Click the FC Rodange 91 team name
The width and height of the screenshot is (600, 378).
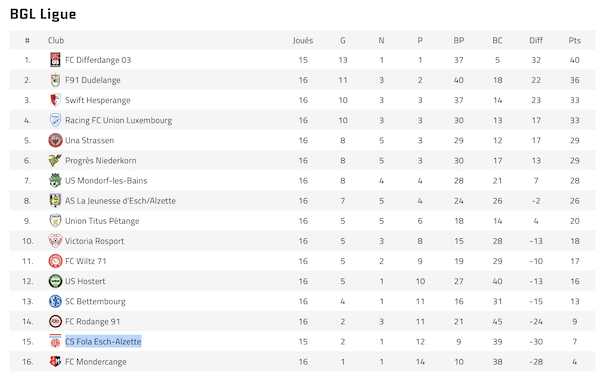(x=93, y=321)
